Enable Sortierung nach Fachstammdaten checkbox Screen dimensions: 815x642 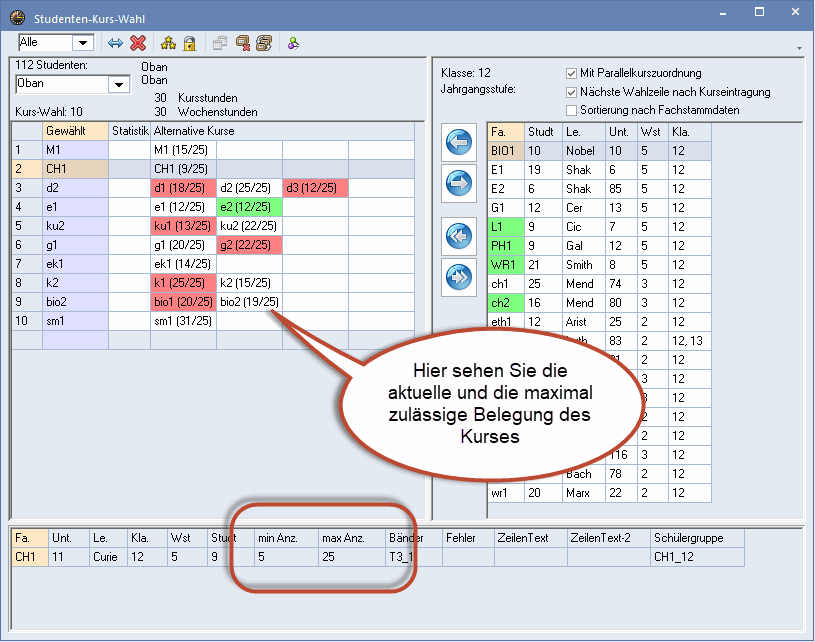[571, 110]
